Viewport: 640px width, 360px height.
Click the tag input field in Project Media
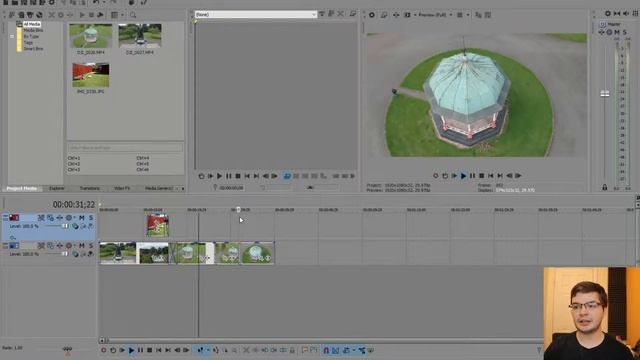(x=125, y=148)
